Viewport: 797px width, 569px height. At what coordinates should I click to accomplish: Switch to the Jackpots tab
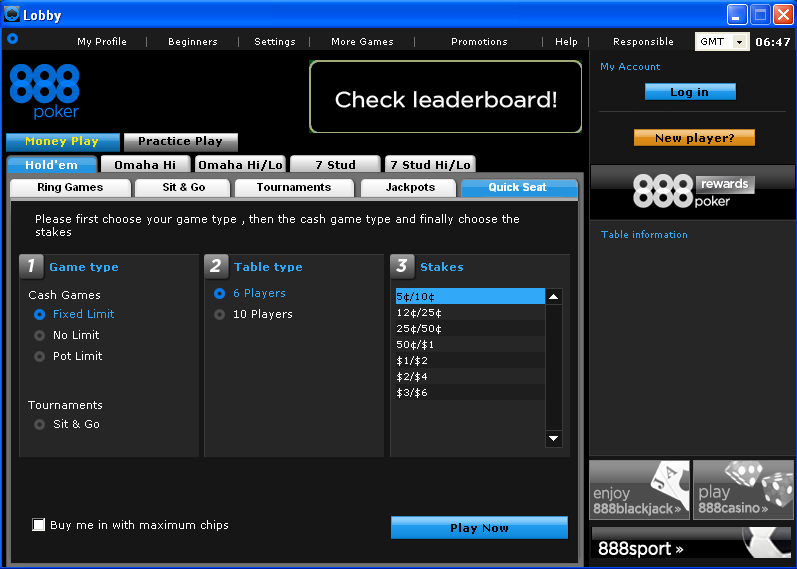pos(410,188)
